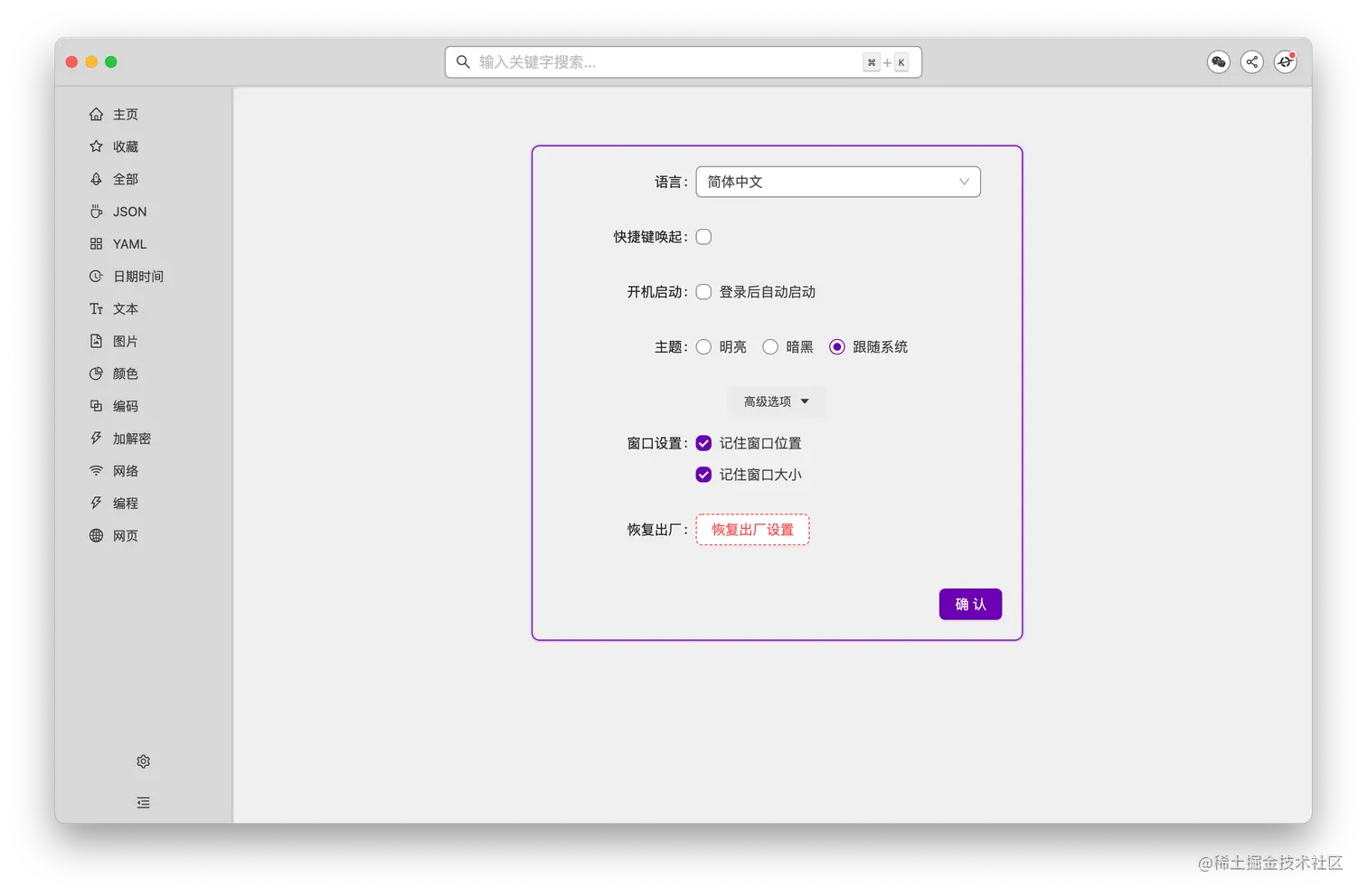Collapse the 高级选项 expander

[777, 401]
